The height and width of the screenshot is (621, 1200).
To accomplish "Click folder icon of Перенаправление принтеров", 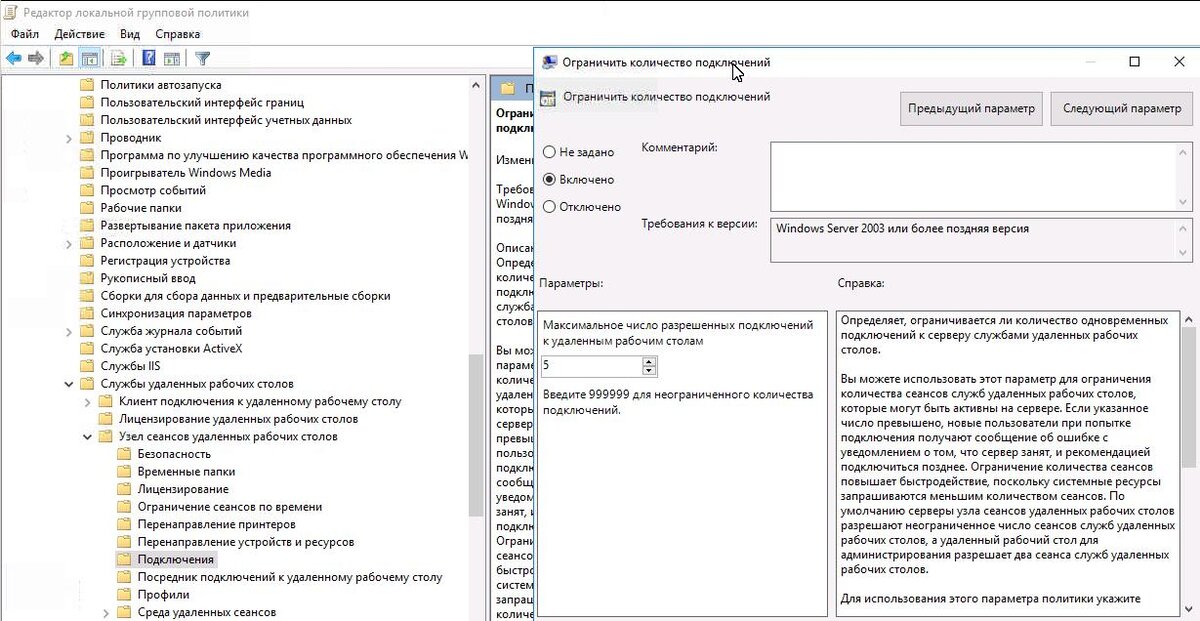I will [124, 524].
